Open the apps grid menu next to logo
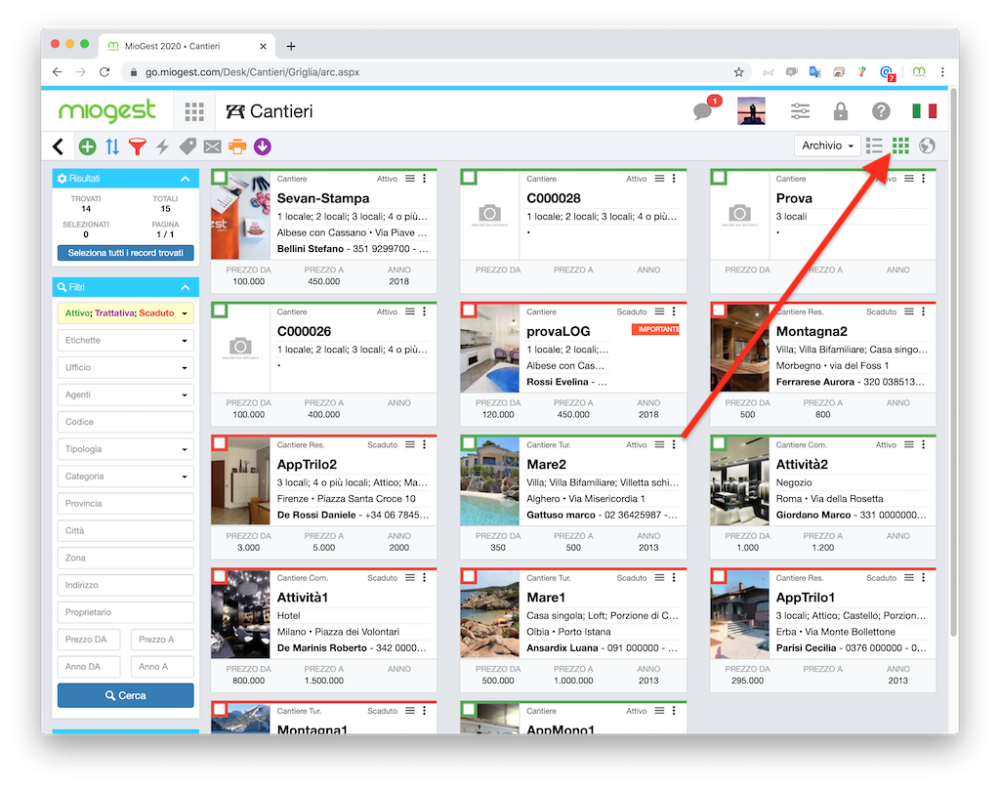The width and height of the screenshot is (1000, 788). 195,112
